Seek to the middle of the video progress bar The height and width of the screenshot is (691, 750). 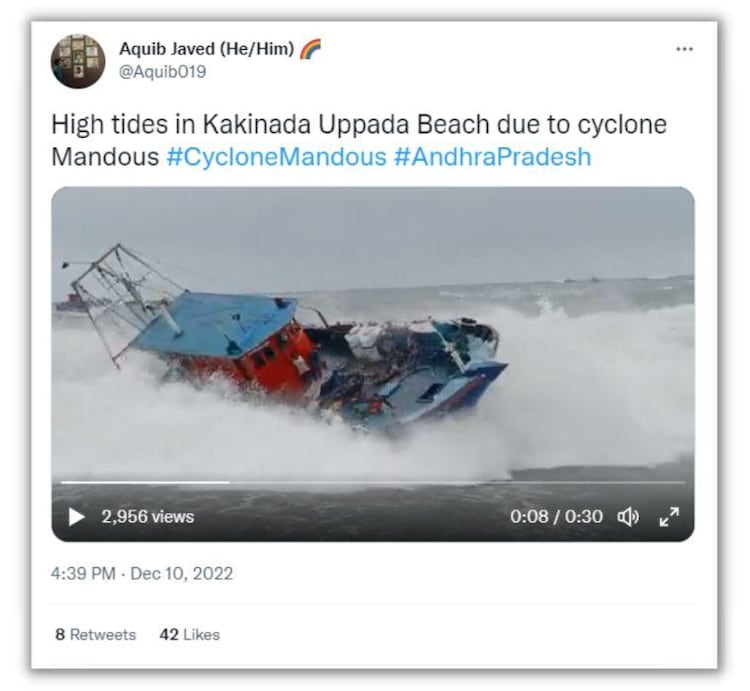[373, 483]
